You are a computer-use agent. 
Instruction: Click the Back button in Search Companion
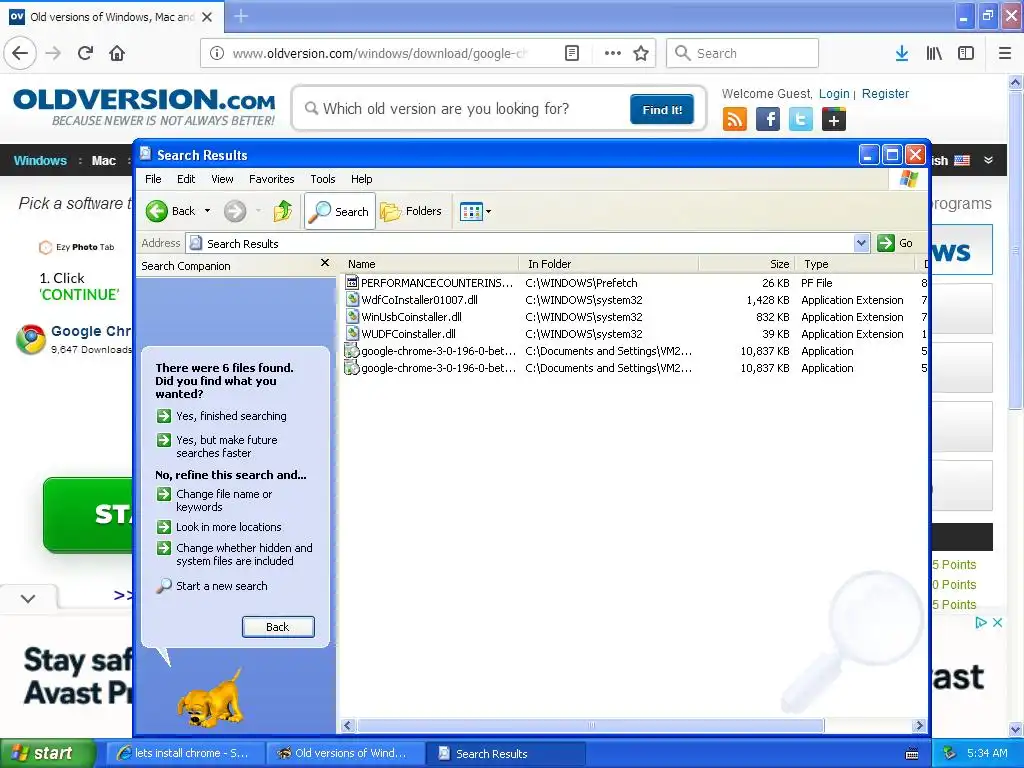[278, 627]
